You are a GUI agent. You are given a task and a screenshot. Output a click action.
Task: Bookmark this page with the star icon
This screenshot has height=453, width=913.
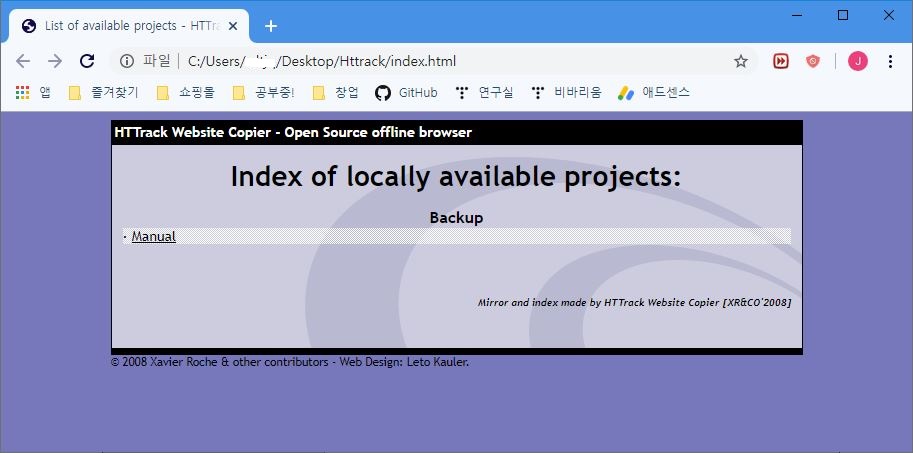click(741, 61)
